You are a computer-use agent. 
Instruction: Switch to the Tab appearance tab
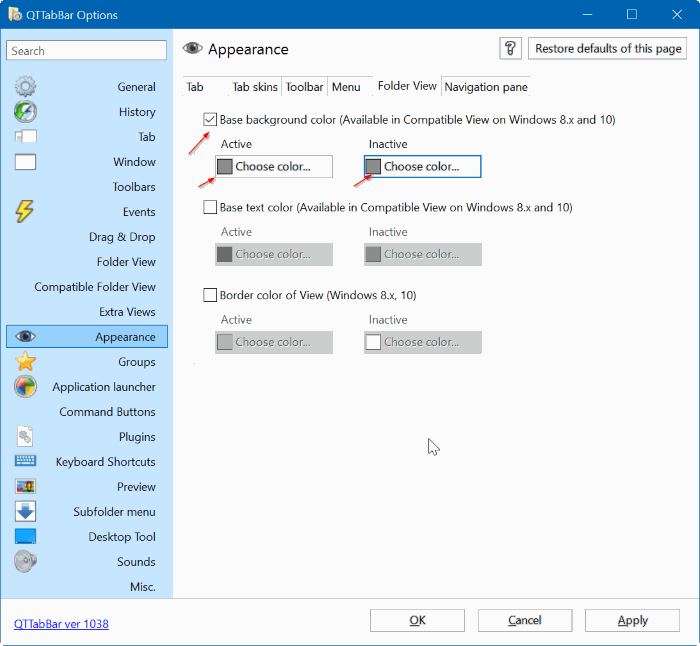coord(195,87)
